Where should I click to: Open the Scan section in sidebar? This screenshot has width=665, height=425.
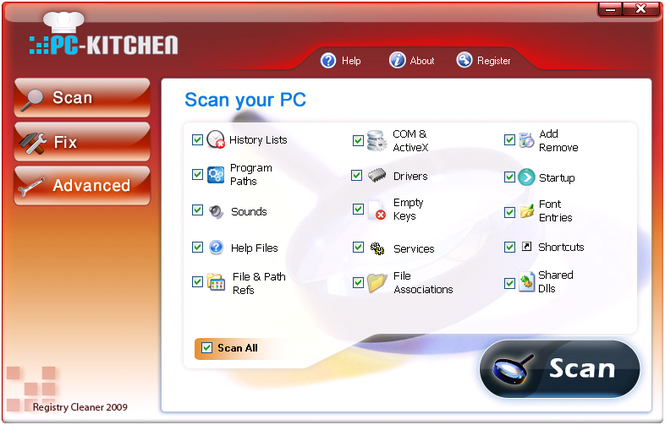point(82,98)
